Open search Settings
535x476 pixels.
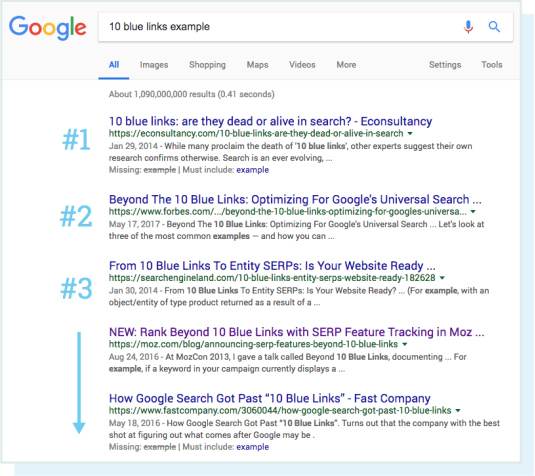(x=445, y=65)
